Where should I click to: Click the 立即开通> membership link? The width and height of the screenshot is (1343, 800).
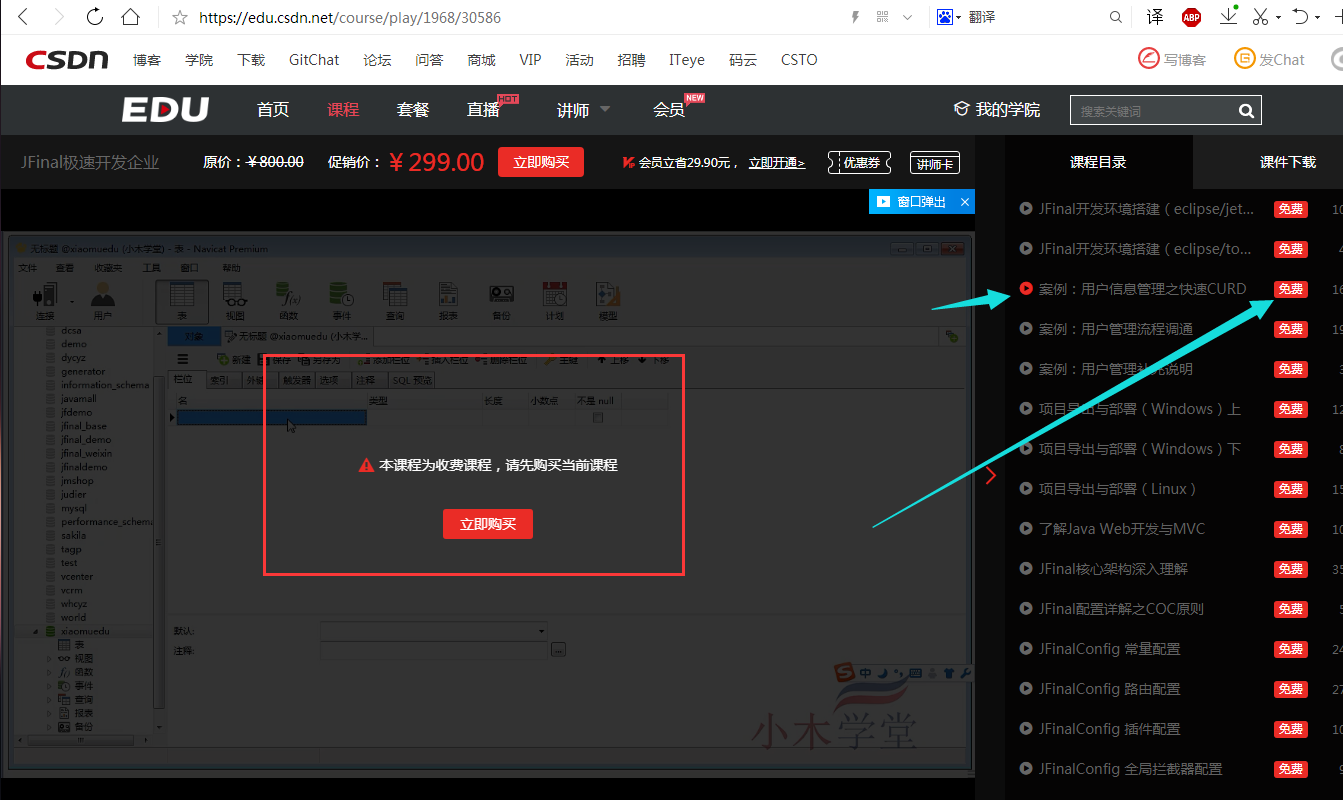pos(777,162)
